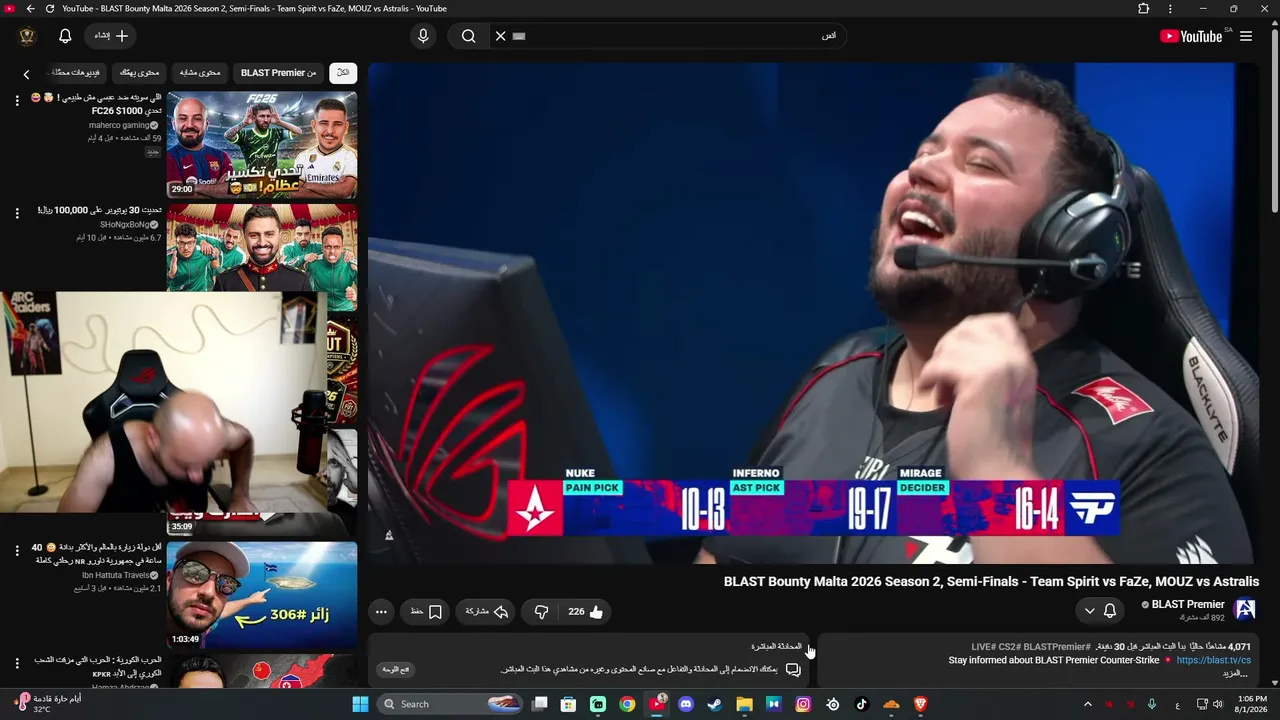
Task: Save the video (حفظ) to playlist
Action: (426, 612)
